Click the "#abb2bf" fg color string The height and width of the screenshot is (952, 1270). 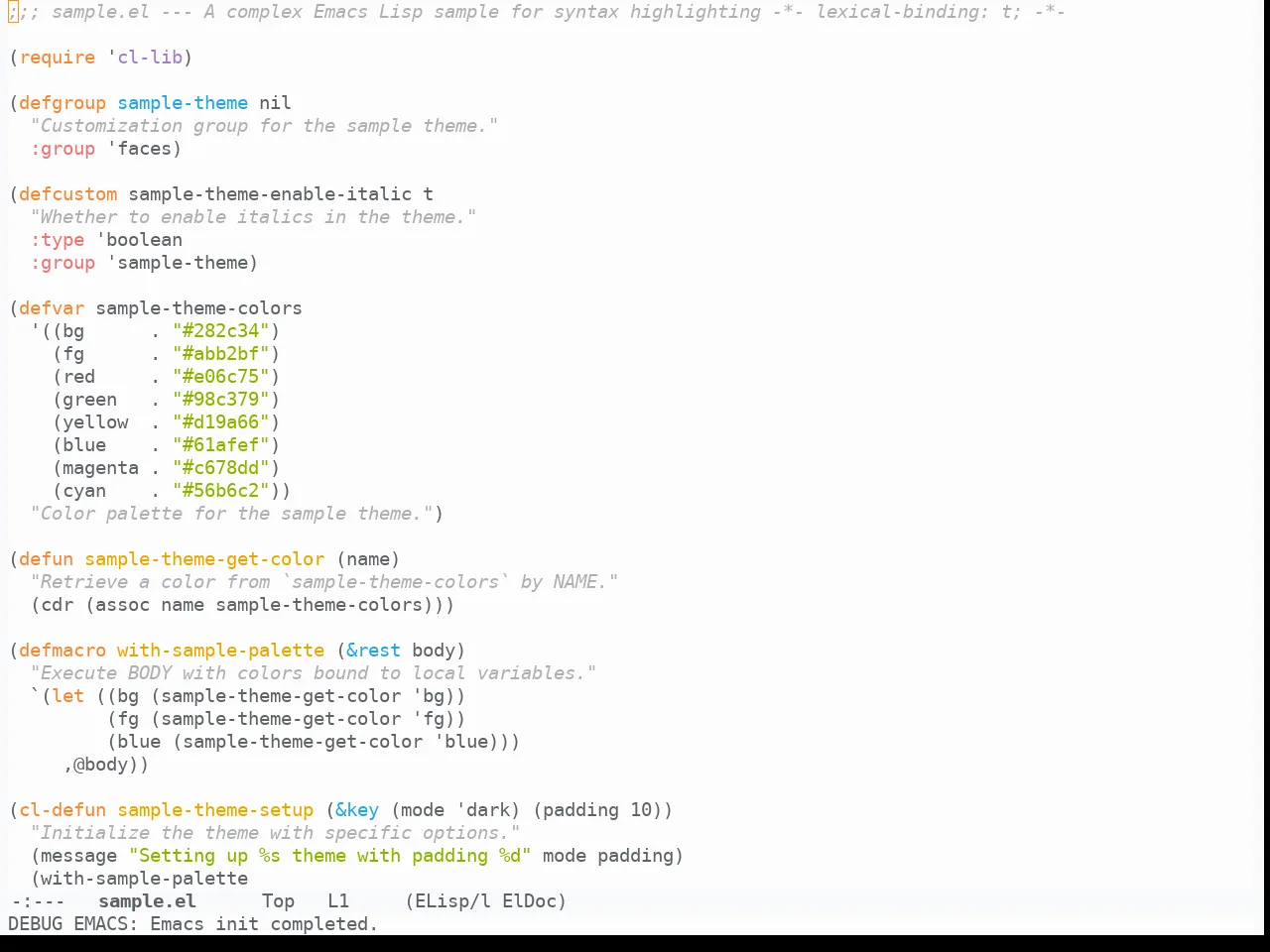tap(221, 354)
